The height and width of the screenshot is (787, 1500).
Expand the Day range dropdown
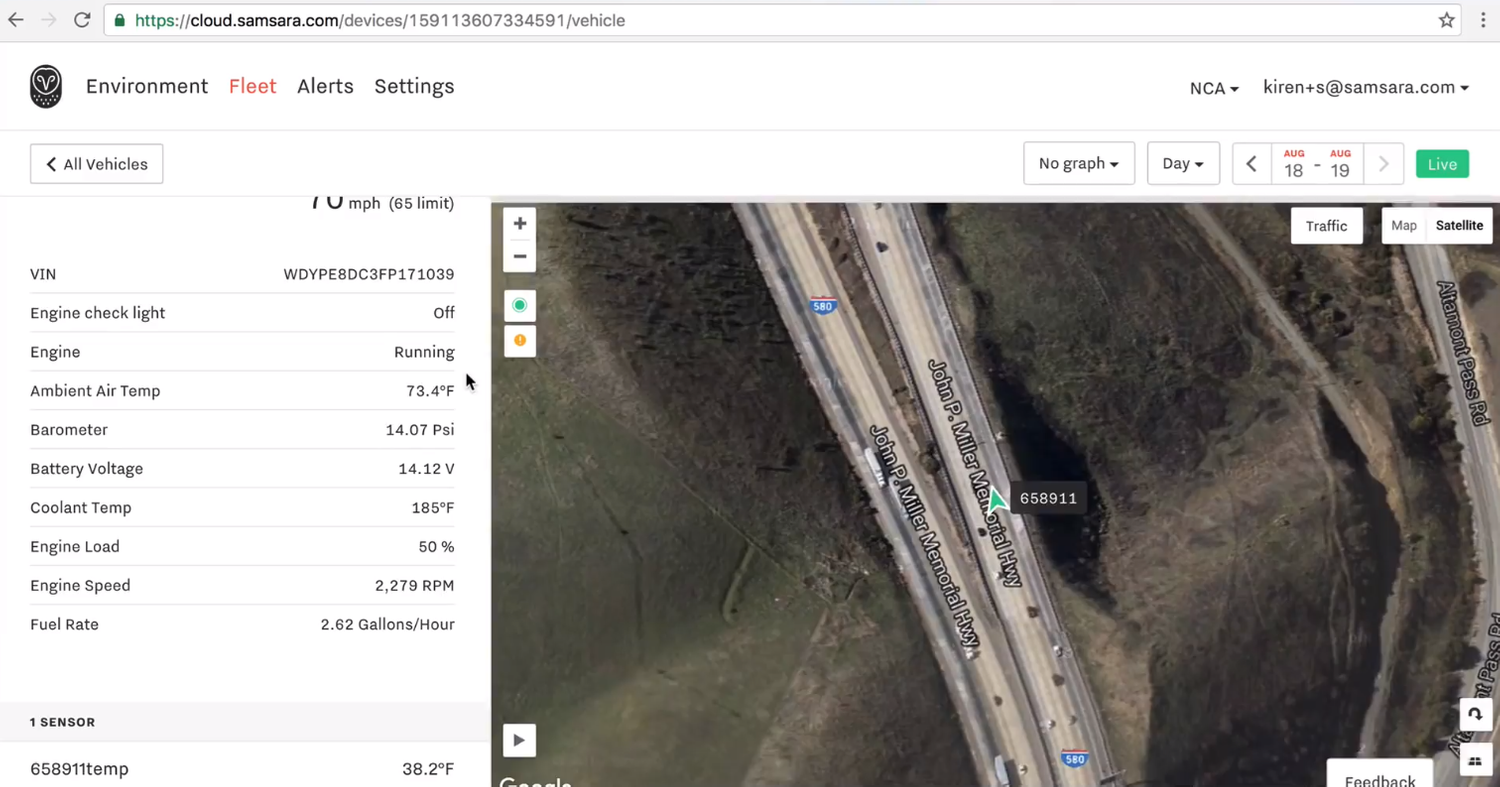tap(1183, 164)
